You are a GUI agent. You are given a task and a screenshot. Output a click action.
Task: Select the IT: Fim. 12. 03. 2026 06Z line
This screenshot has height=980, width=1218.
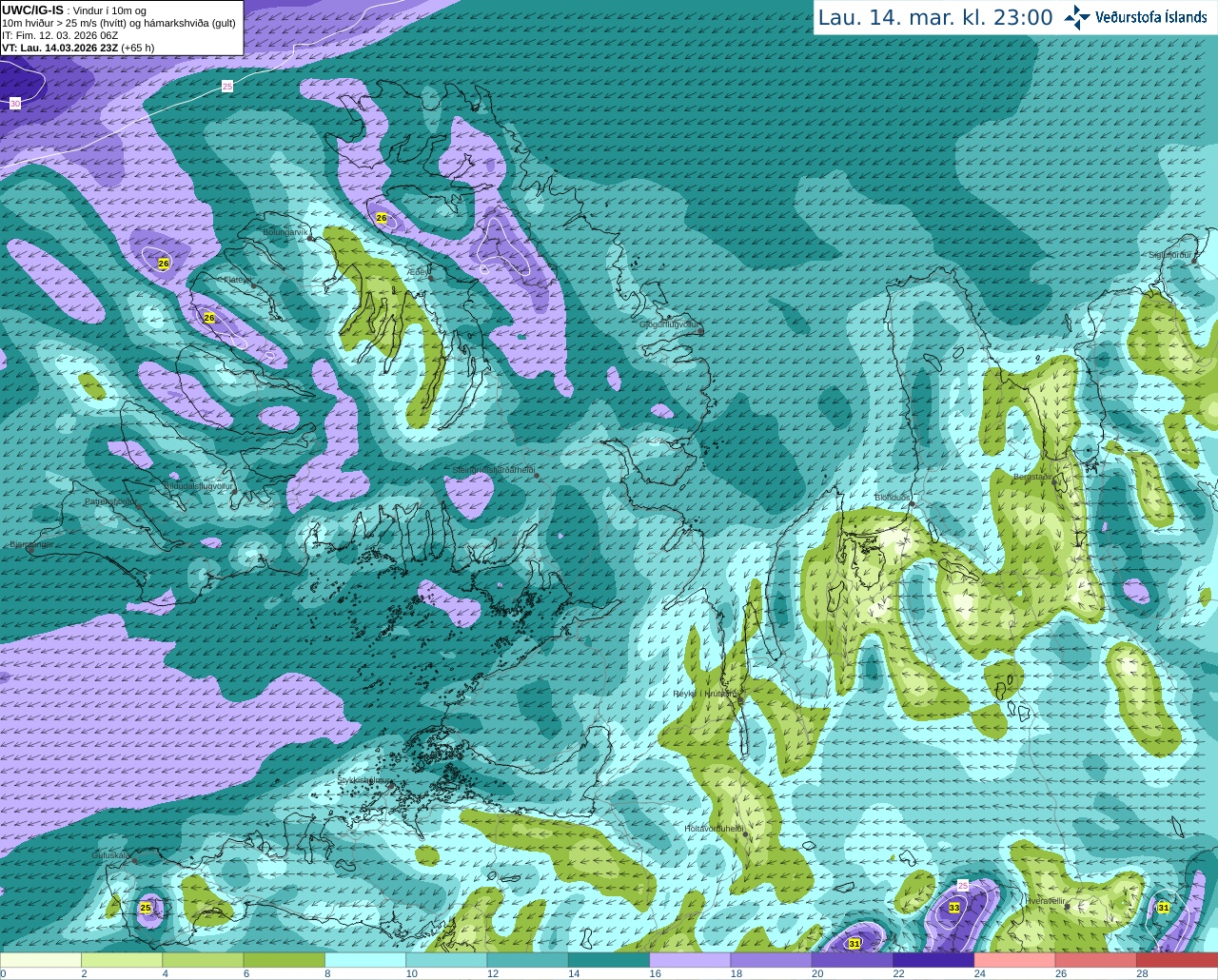[x=60, y=35]
